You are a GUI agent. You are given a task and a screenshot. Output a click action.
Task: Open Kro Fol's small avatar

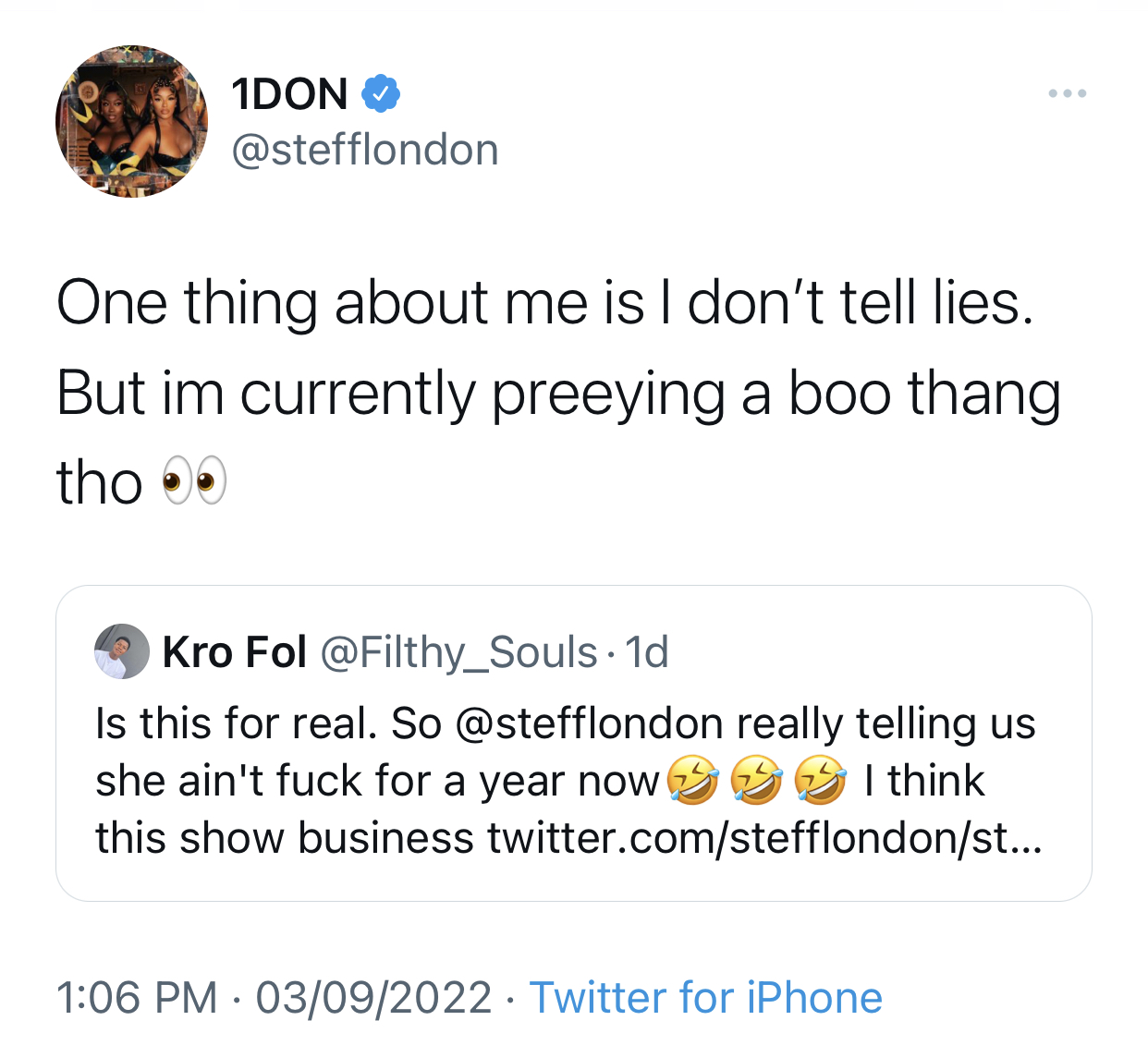[x=122, y=651]
